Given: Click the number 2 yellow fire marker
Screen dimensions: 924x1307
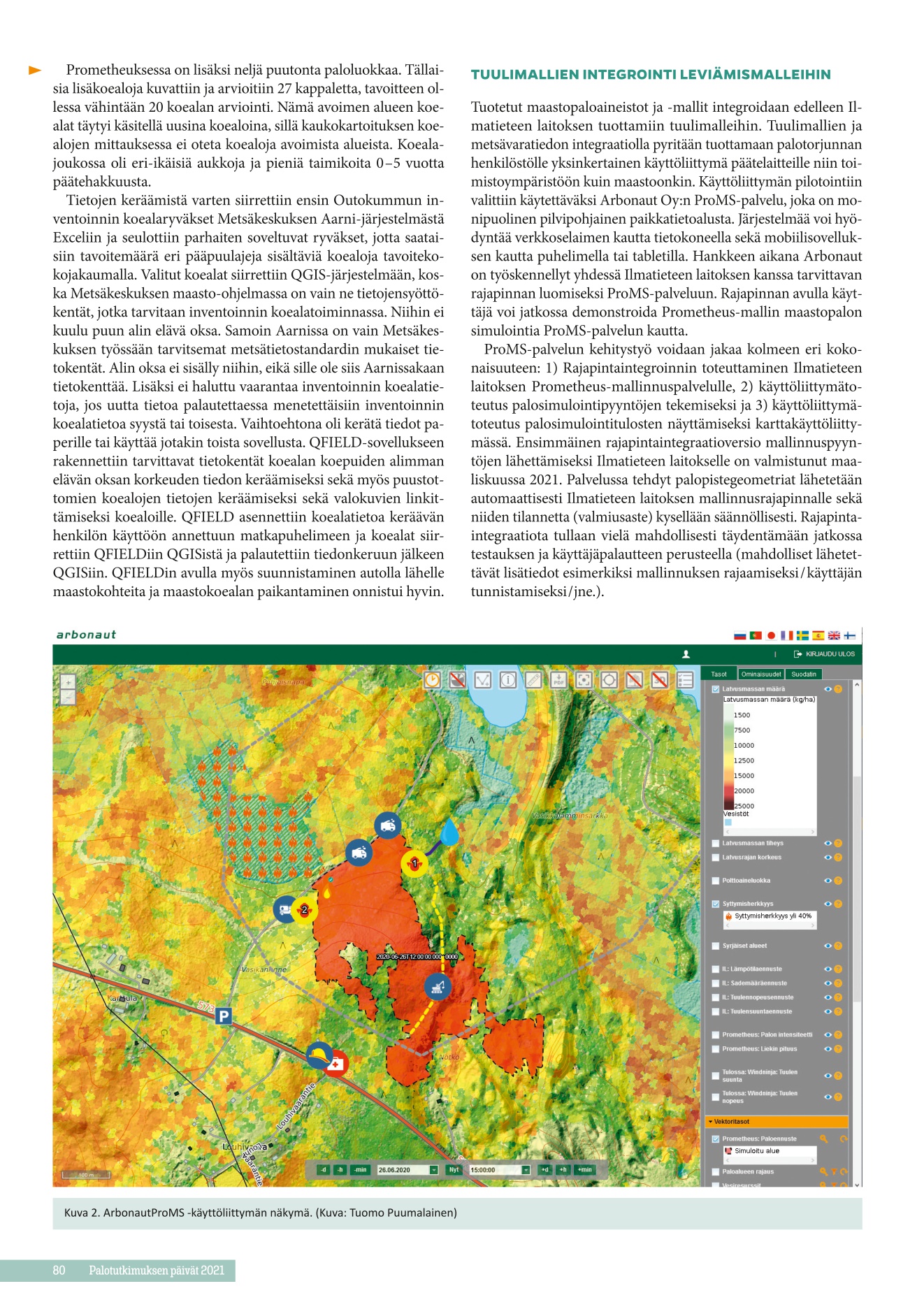Looking at the screenshot, I should pyautogui.click(x=304, y=911).
